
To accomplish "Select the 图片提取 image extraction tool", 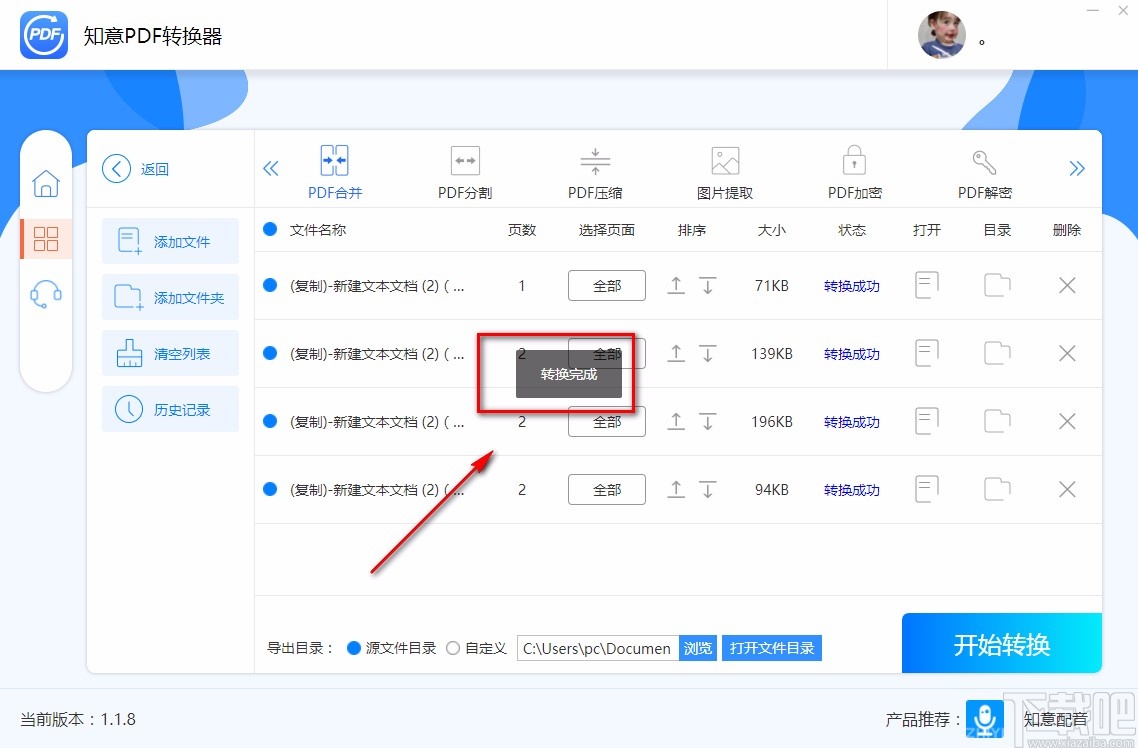I will pyautogui.click(x=724, y=170).
